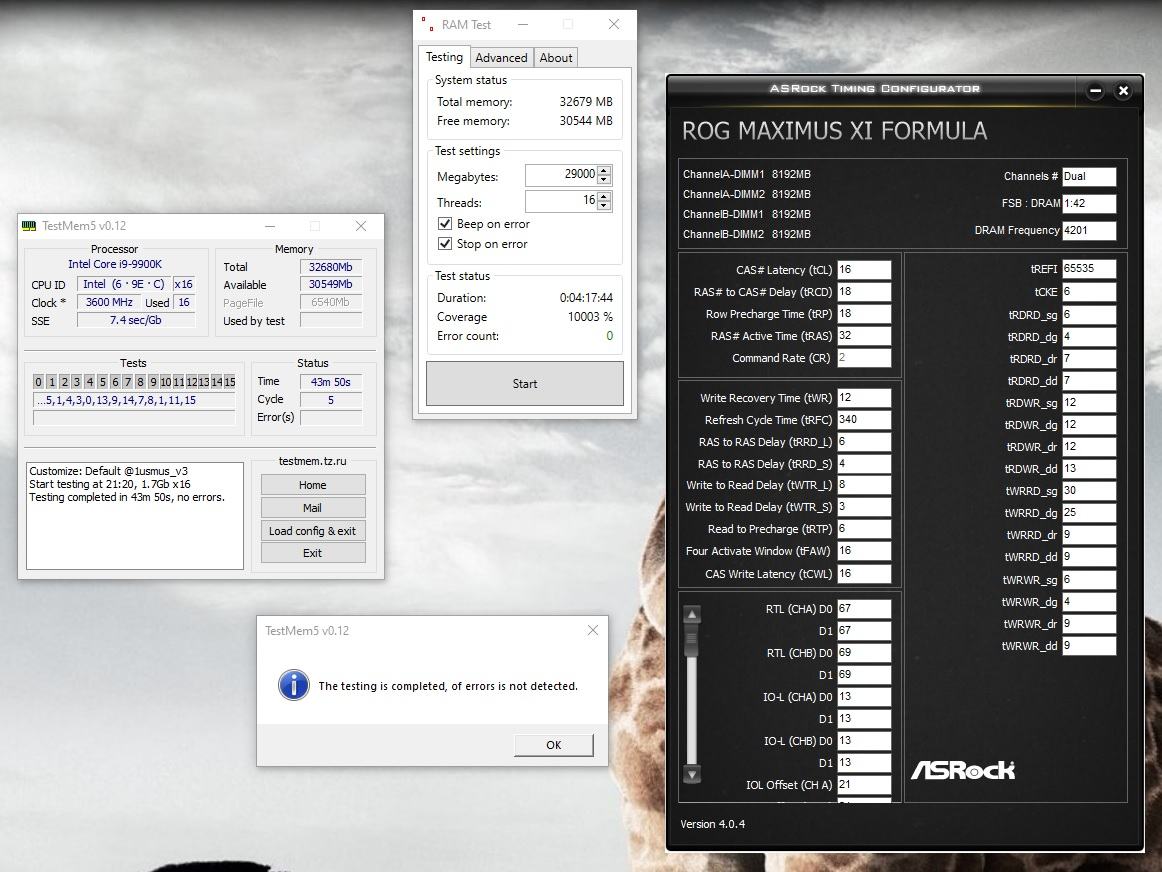Close the RAM Test window

pyautogui.click(x=614, y=24)
